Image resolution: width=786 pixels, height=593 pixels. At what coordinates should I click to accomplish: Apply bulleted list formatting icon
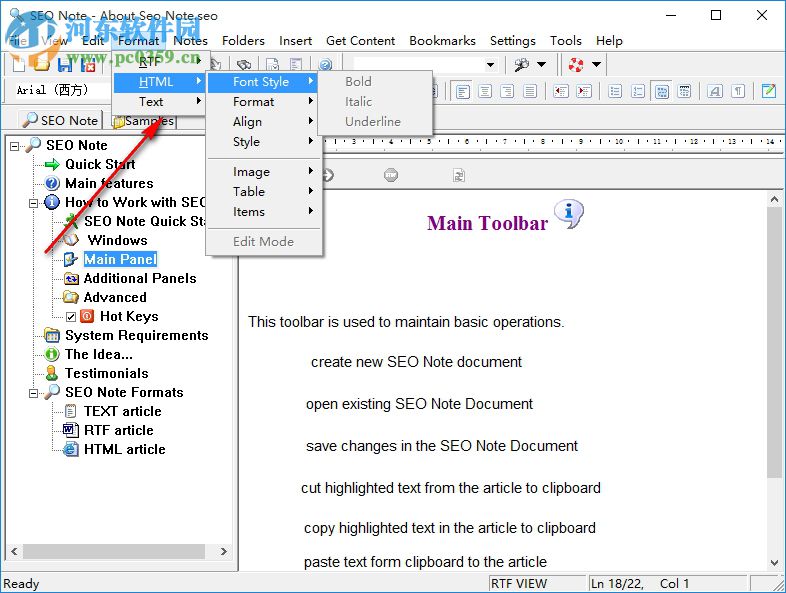point(615,91)
